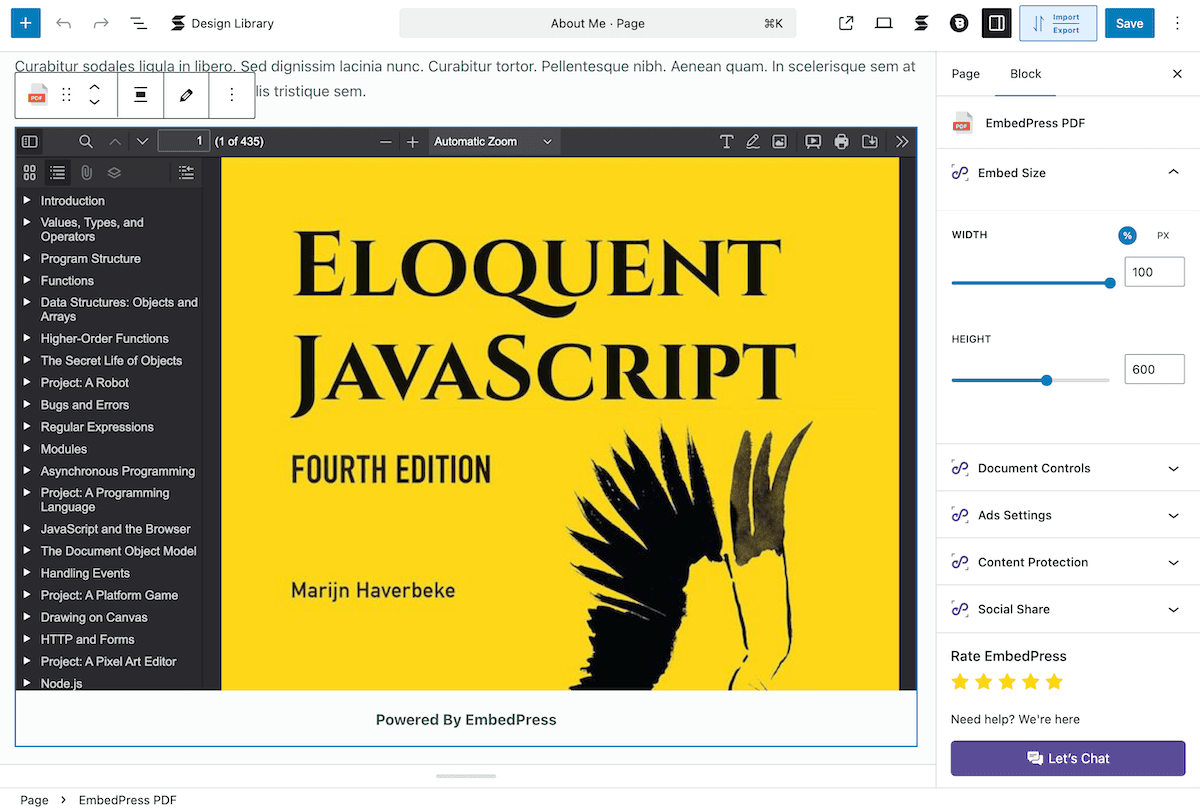The image size is (1200, 811).
Task: Open the PDF viewer tools menu
Action: click(902, 142)
